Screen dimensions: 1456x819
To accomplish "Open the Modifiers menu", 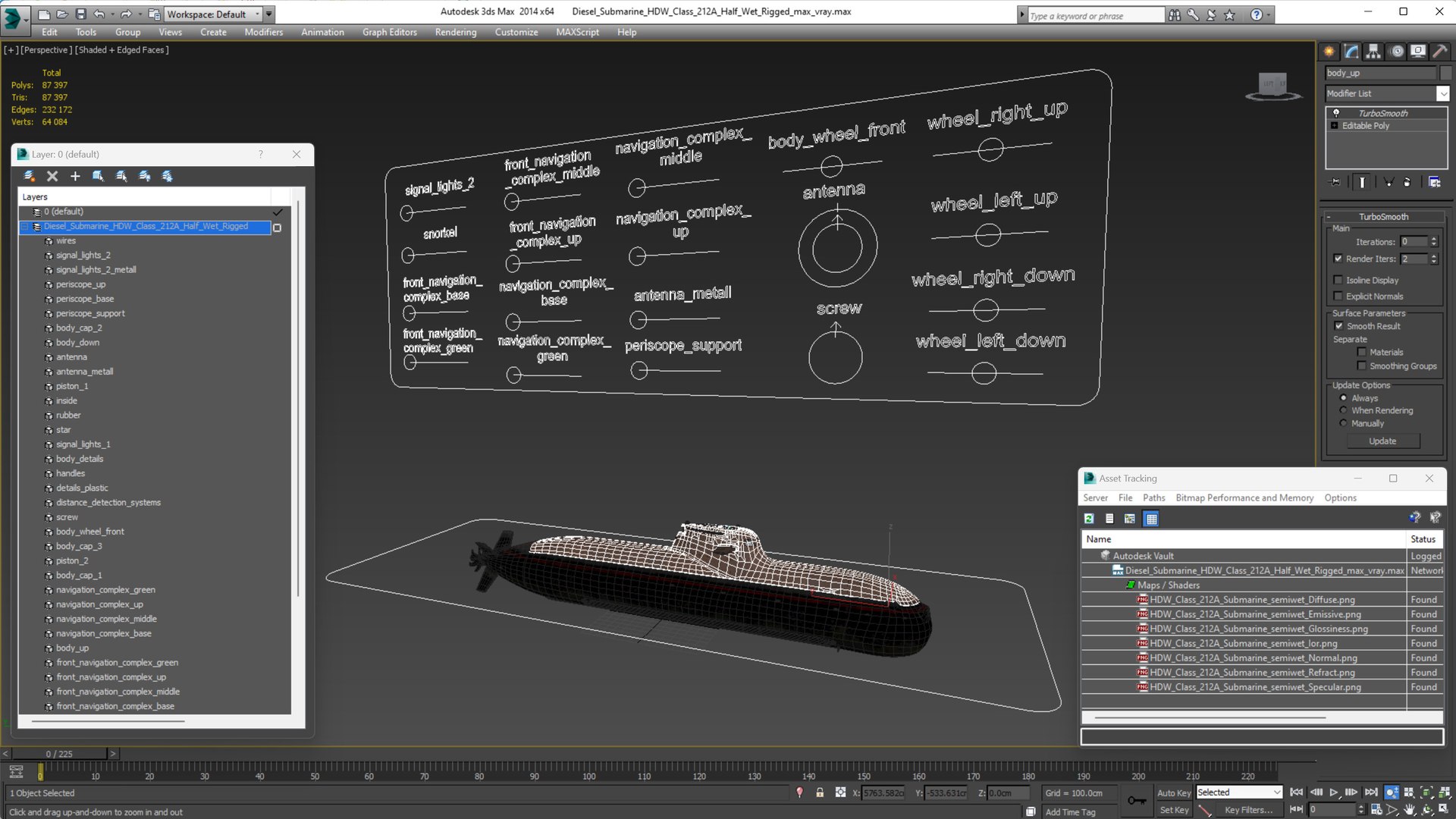I will (x=263, y=32).
